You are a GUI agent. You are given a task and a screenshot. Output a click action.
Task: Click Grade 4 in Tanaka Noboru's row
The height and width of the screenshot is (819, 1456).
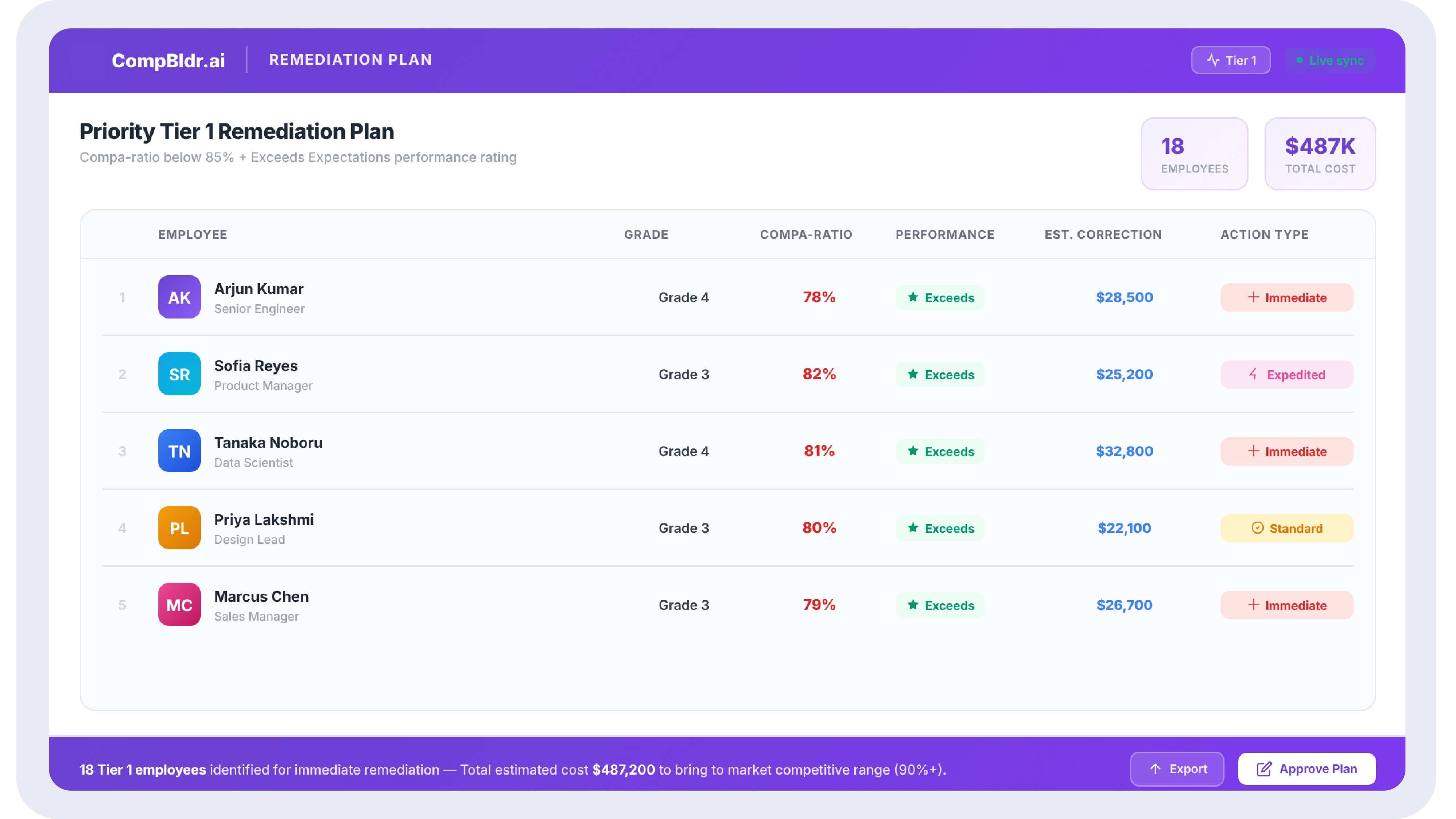click(x=683, y=451)
